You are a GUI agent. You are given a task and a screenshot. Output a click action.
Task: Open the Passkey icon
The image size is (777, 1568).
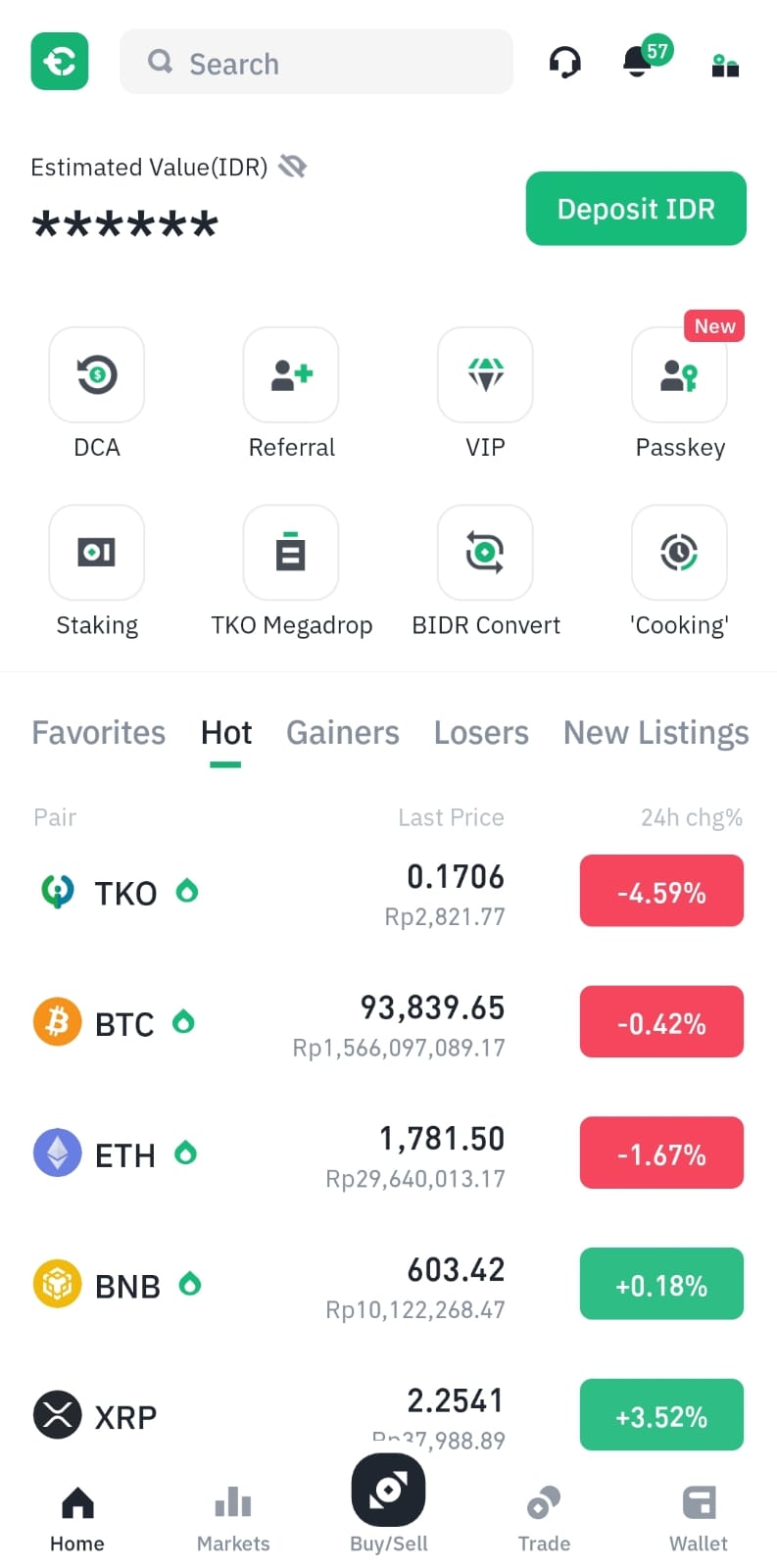pyautogui.click(x=679, y=374)
